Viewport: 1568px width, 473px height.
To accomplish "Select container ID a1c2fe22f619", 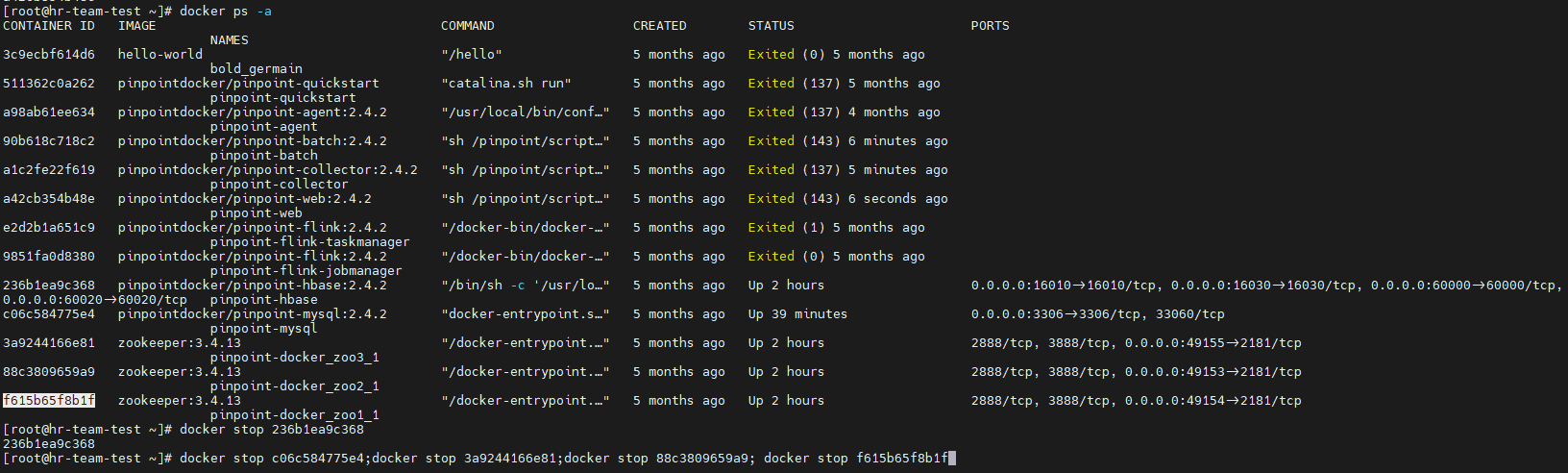I will click(x=49, y=170).
